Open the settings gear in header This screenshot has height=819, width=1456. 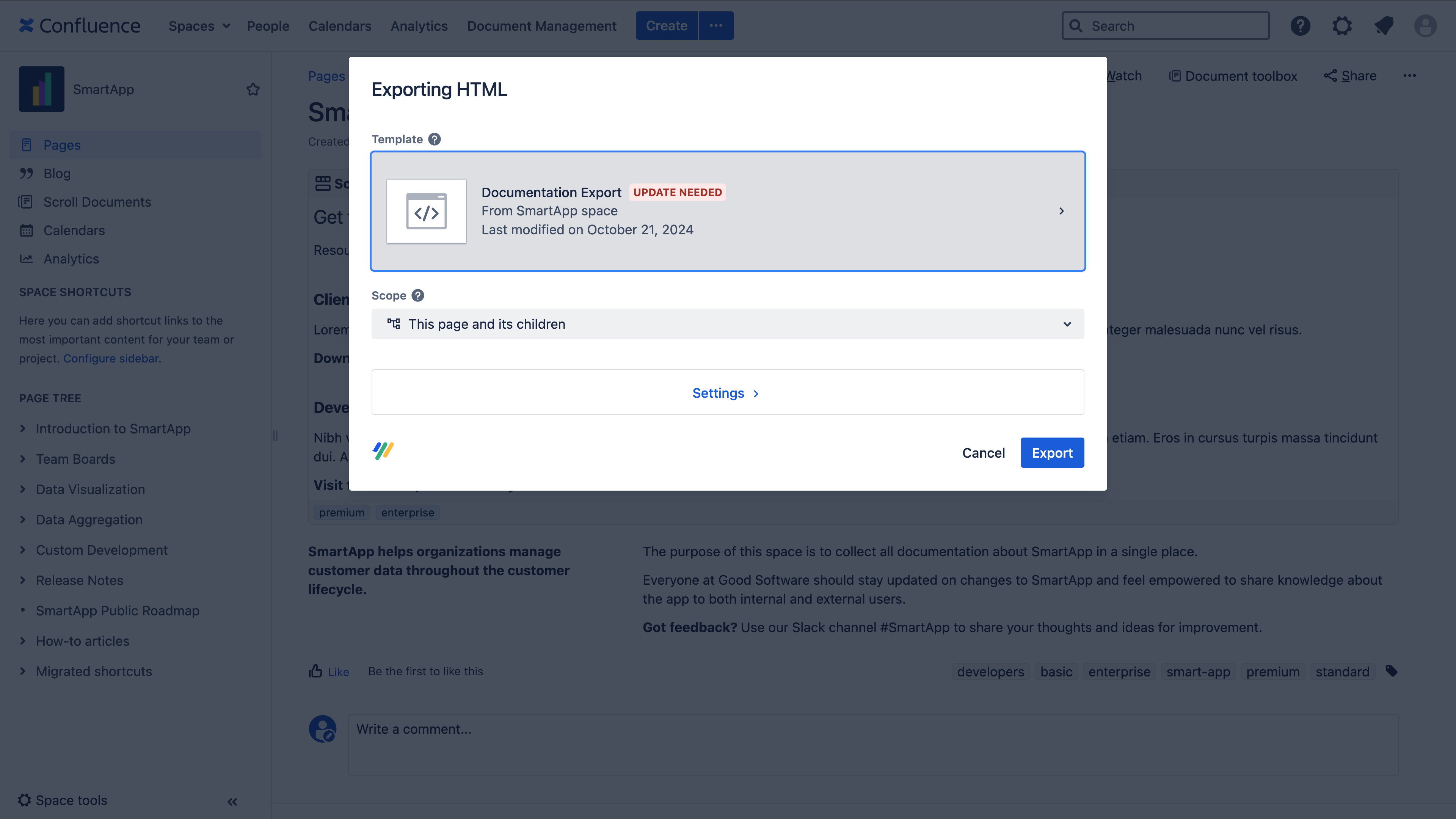tap(1342, 26)
